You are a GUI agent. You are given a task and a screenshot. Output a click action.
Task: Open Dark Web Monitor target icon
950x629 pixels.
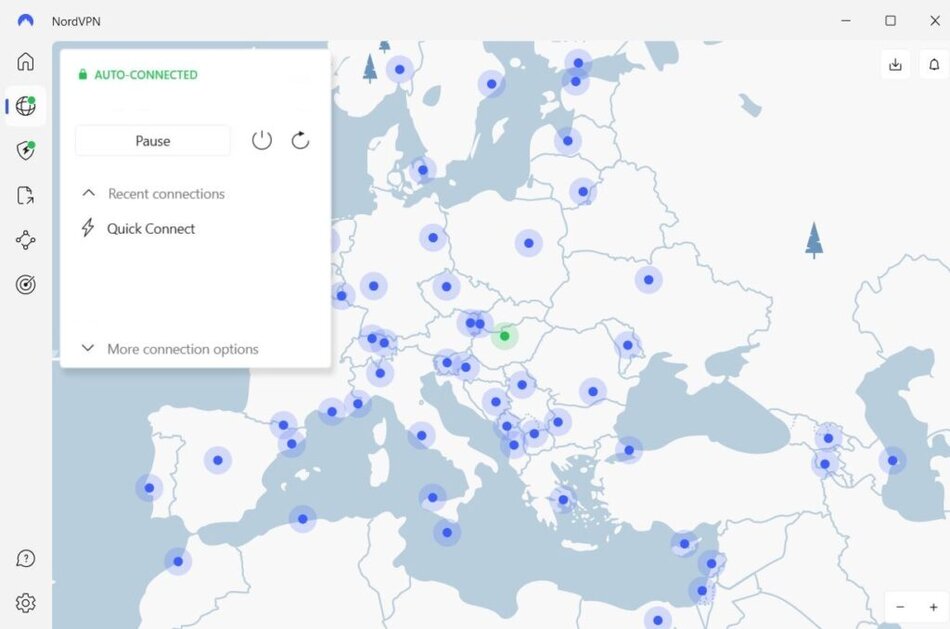point(25,284)
